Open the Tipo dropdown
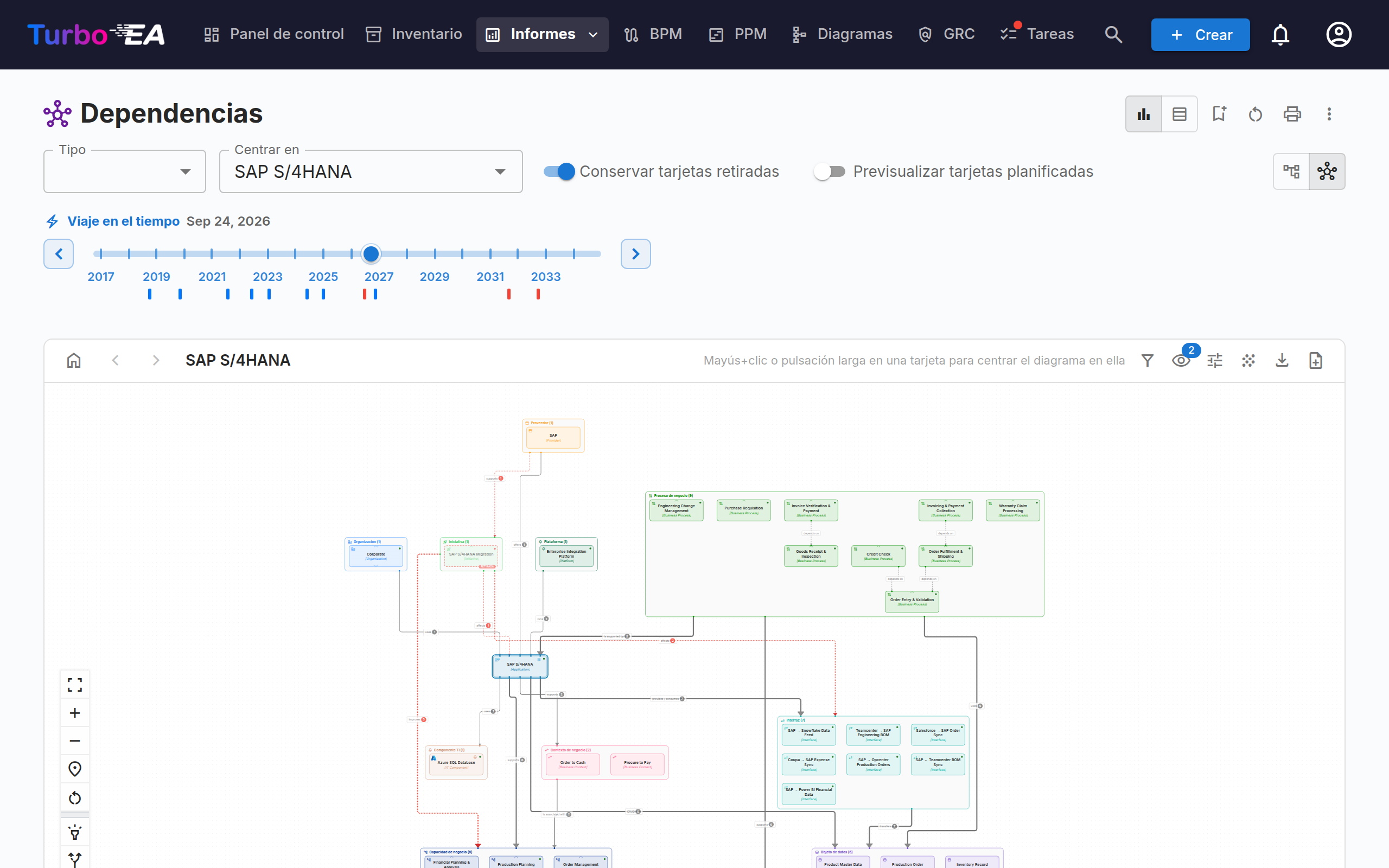 pos(125,171)
